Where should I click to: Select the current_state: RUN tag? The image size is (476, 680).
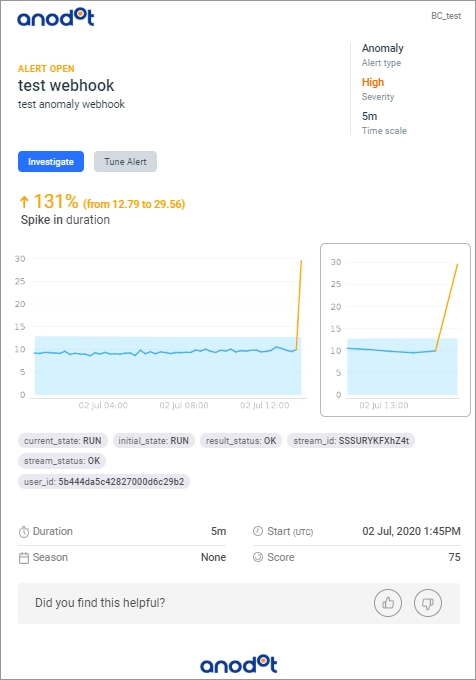[x=63, y=441]
